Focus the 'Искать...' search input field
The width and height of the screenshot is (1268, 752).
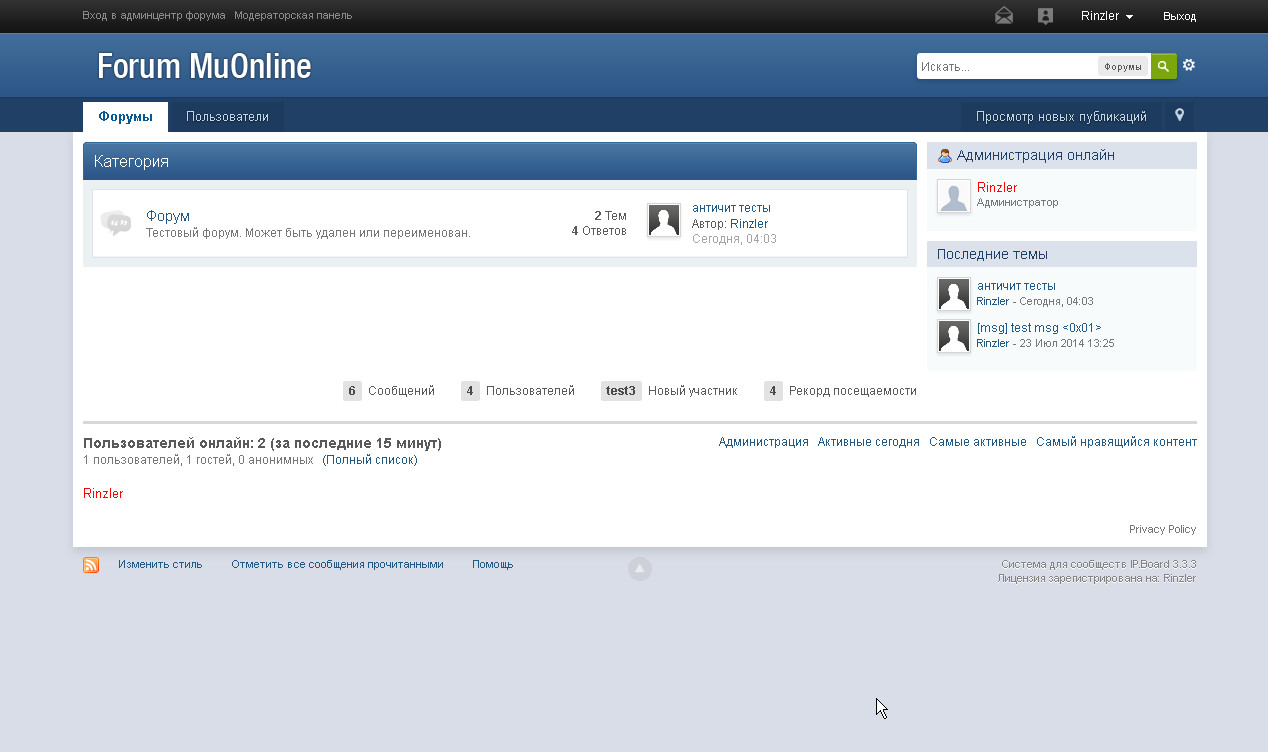[1007, 67]
